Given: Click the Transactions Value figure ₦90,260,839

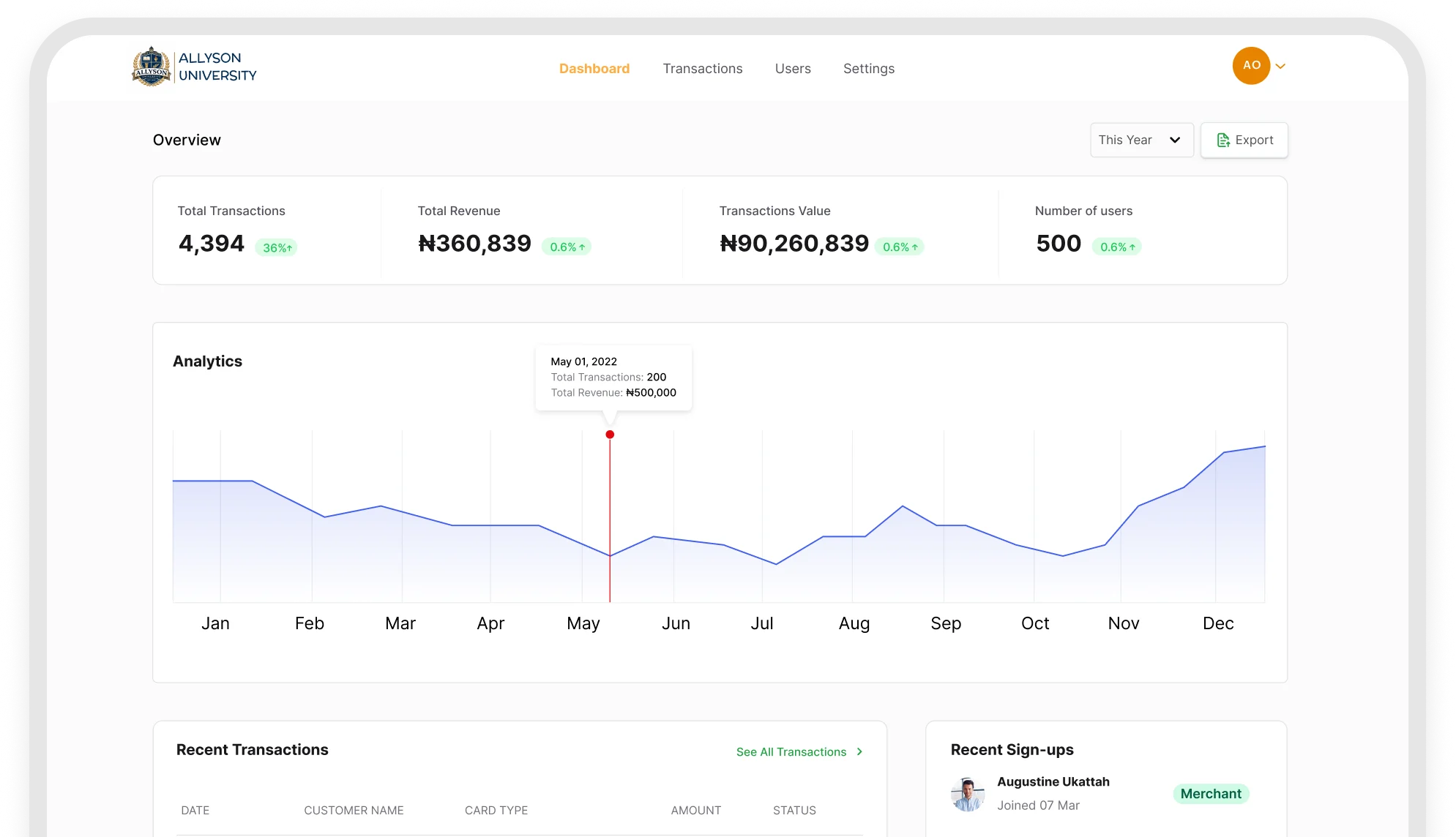Looking at the screenshot, I should [794, 243].
